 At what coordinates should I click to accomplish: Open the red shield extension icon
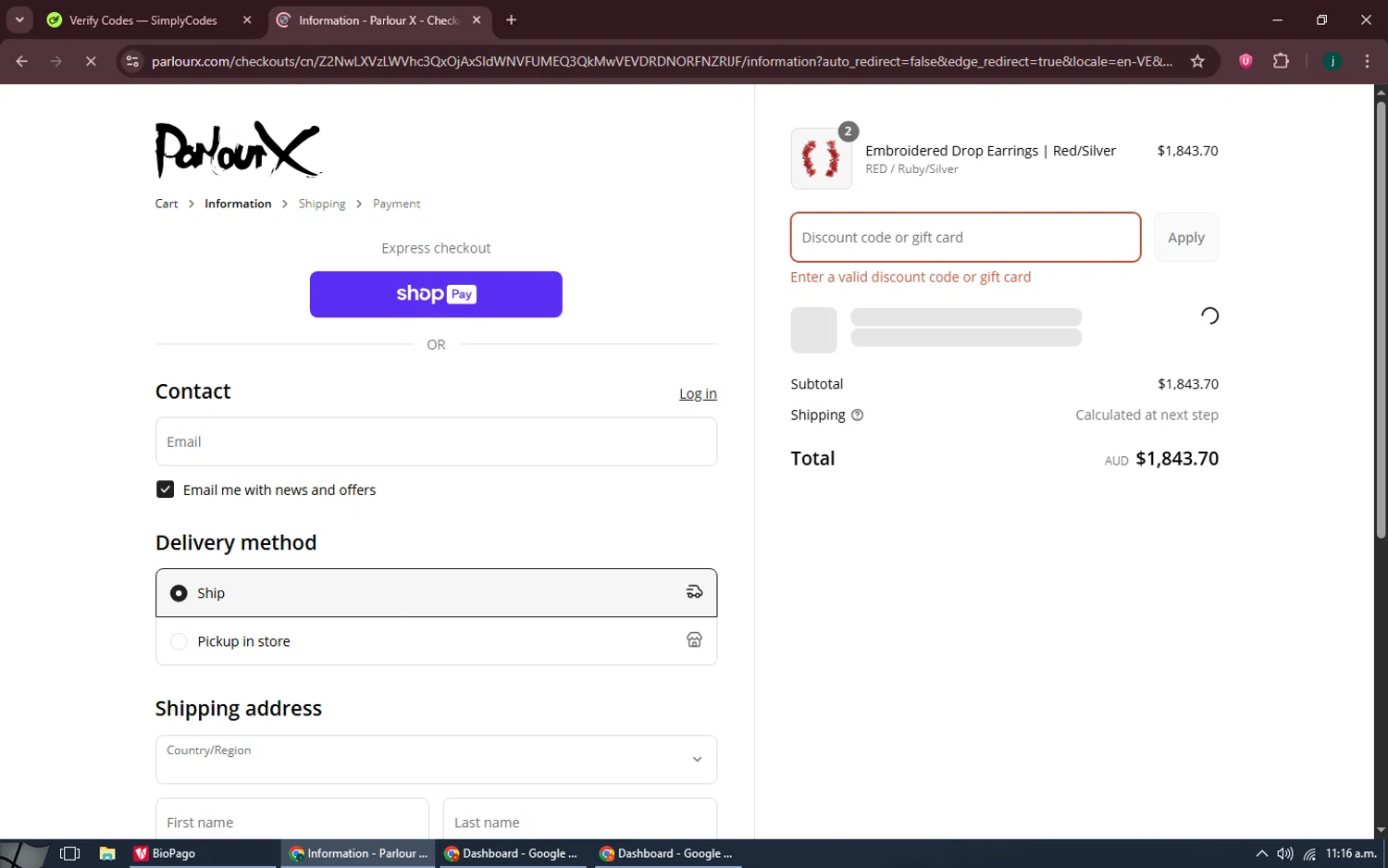click(x=1245, y=61)
